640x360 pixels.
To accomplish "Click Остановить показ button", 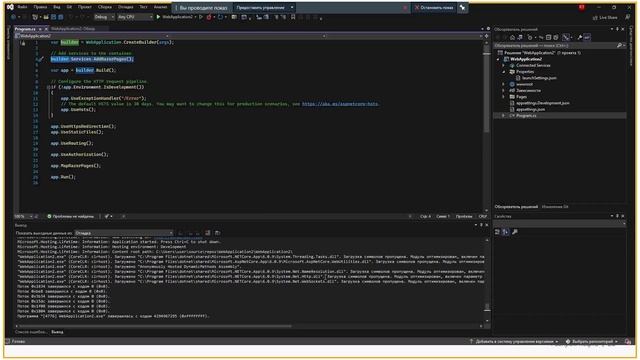I will 434,7.
